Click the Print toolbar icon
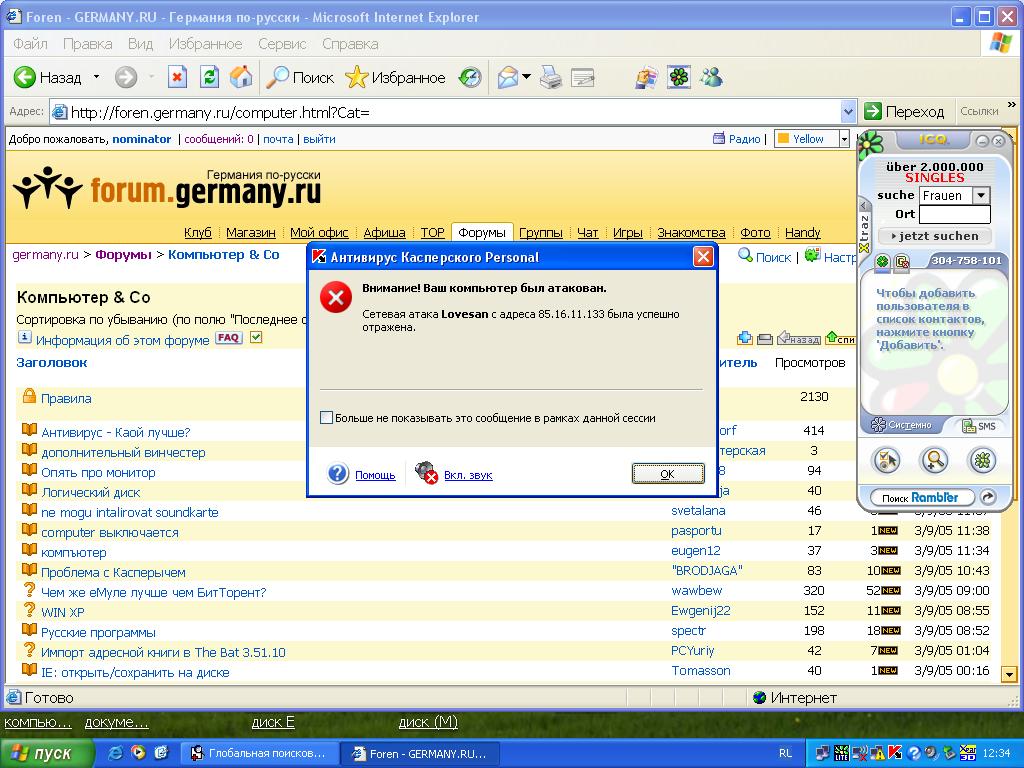 pos(551,77)
